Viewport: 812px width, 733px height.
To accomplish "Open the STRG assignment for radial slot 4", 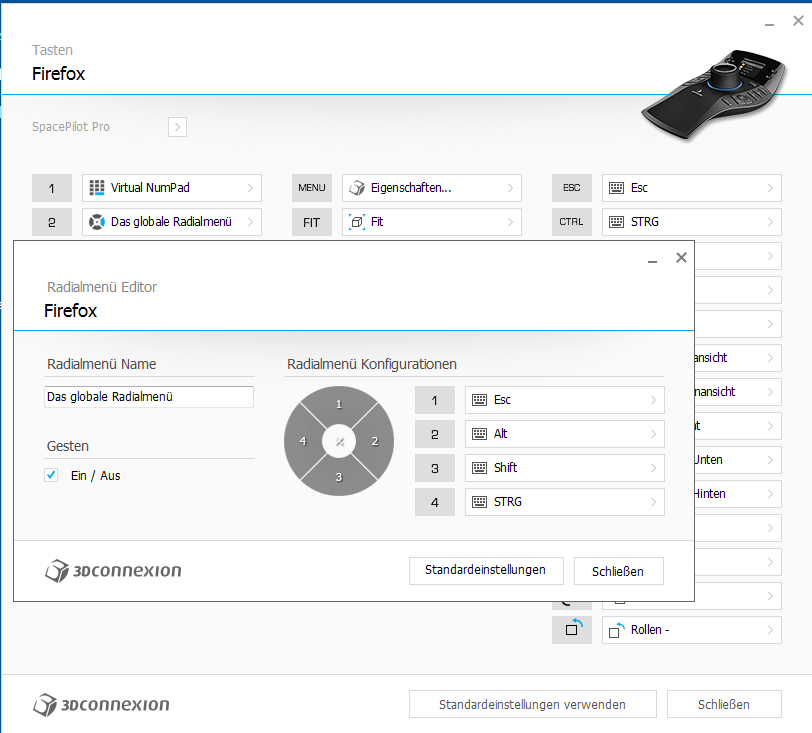I will pos(564,502).
